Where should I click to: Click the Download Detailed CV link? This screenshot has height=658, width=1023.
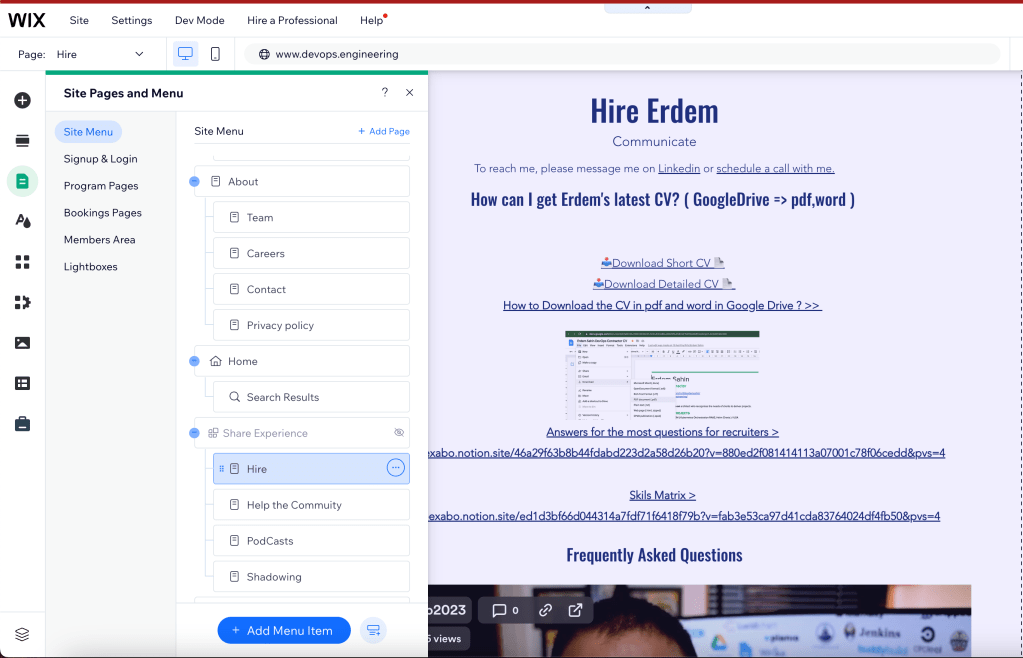click(664, 284)
